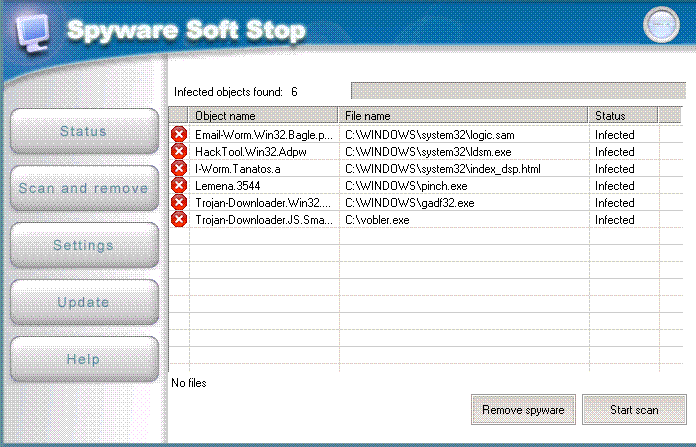
Task: Open the Settings section
Action: tap(84, 245)
